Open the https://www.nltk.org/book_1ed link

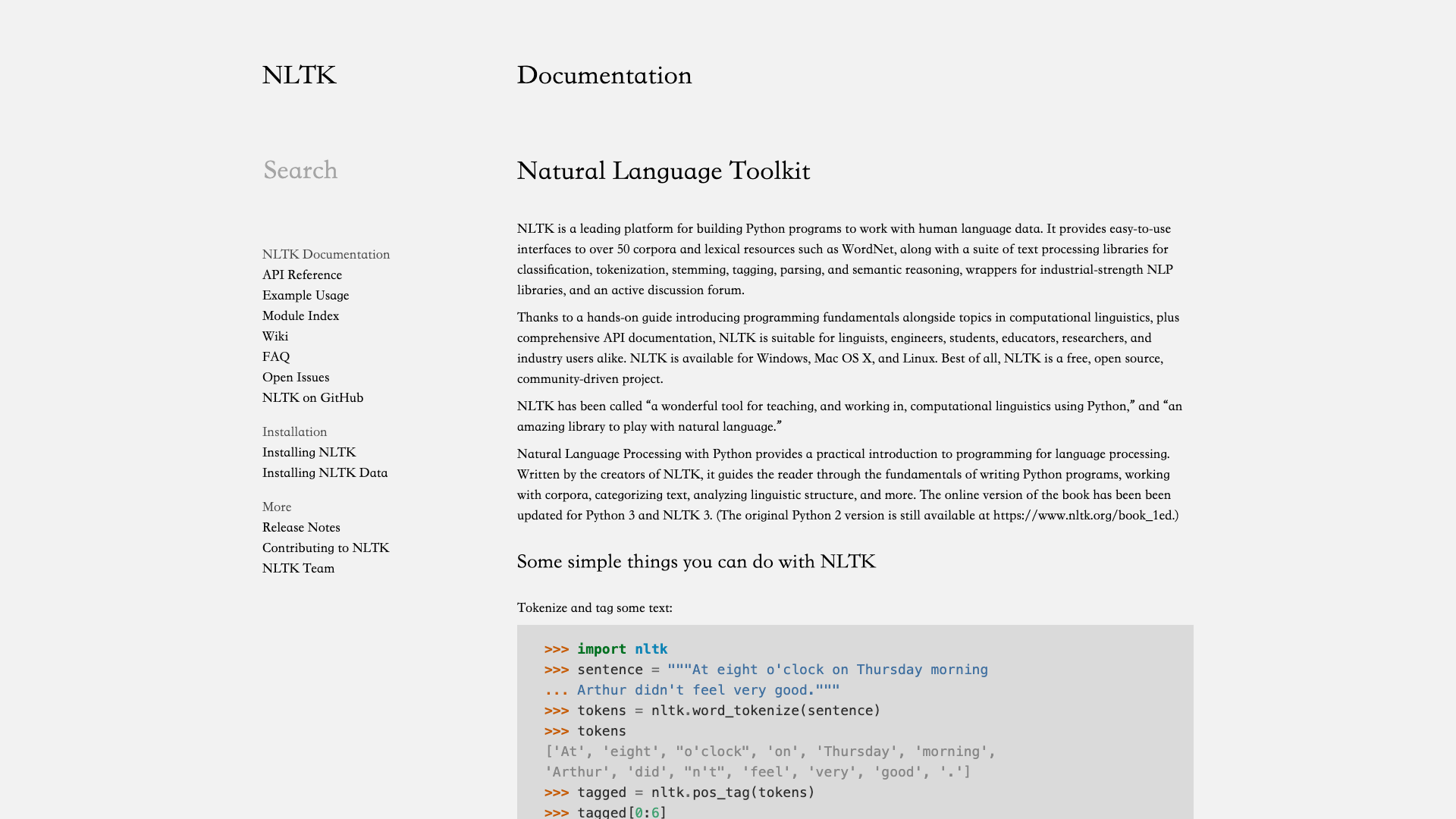point(1083,515)
